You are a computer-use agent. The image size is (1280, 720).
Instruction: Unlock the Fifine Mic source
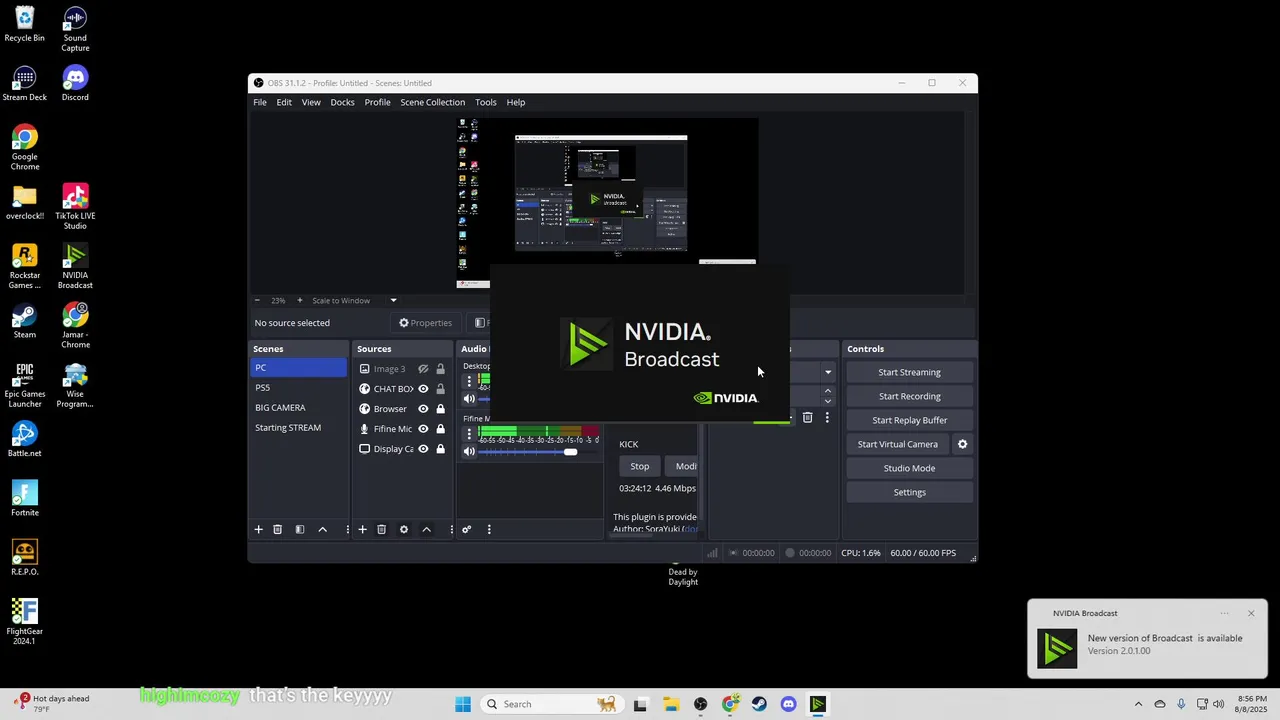pos(440,429)
